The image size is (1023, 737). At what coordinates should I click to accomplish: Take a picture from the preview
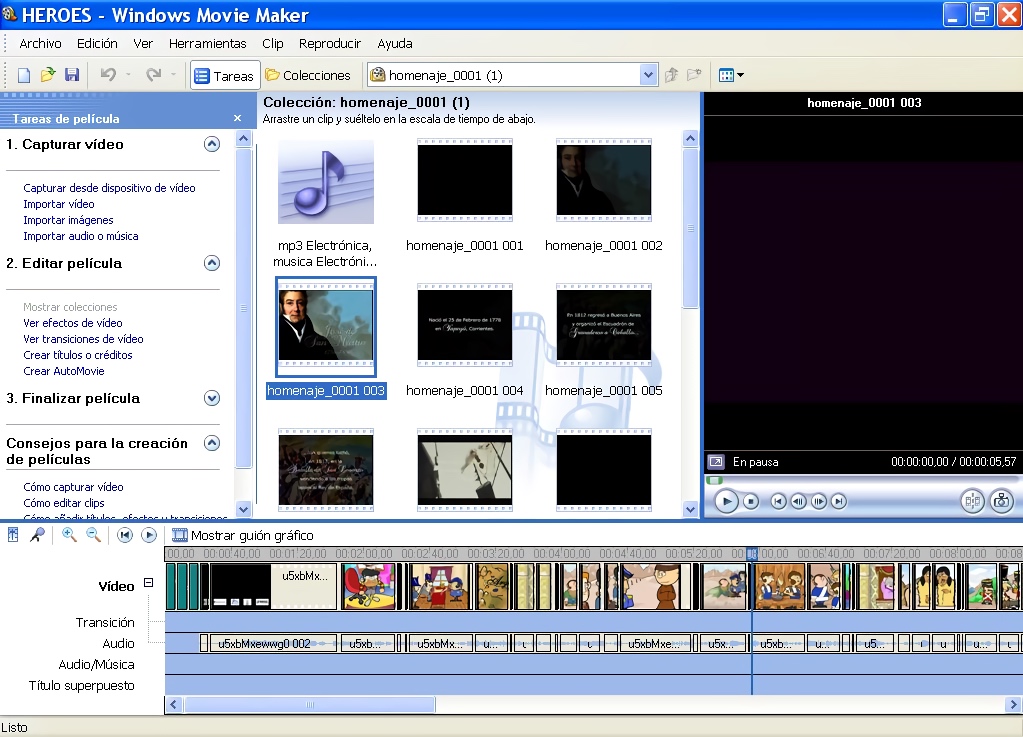1001,502
